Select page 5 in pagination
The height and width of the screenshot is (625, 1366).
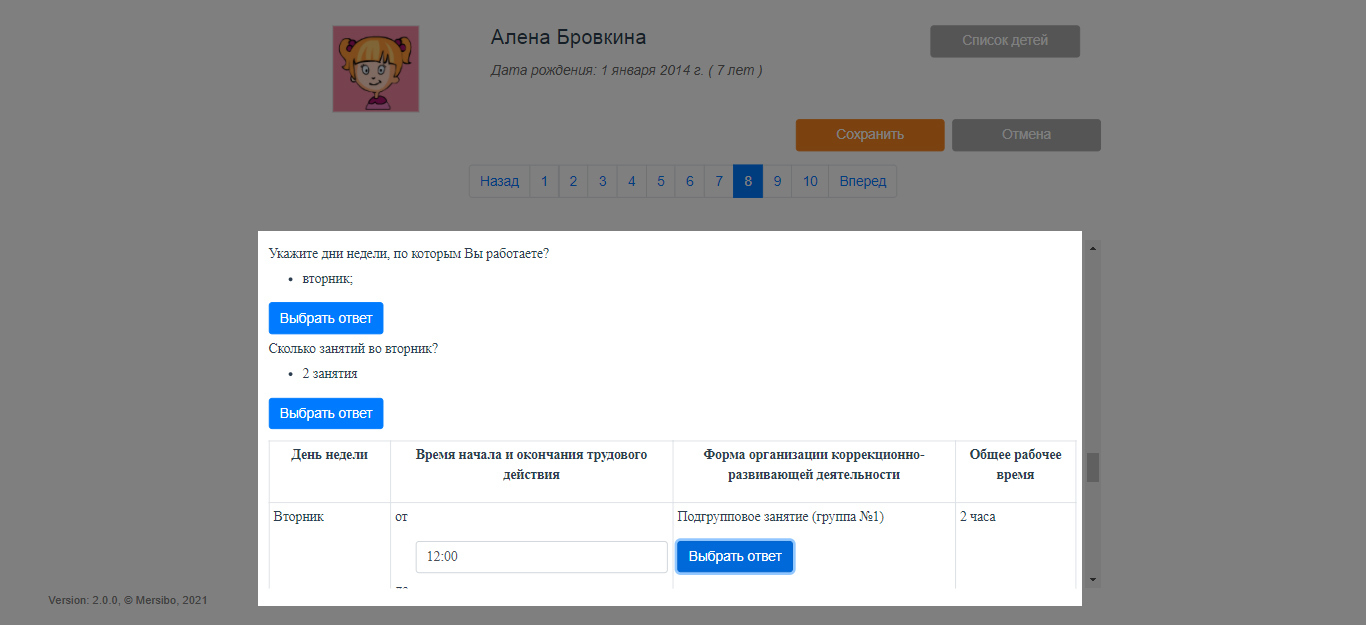click(660, 181)
